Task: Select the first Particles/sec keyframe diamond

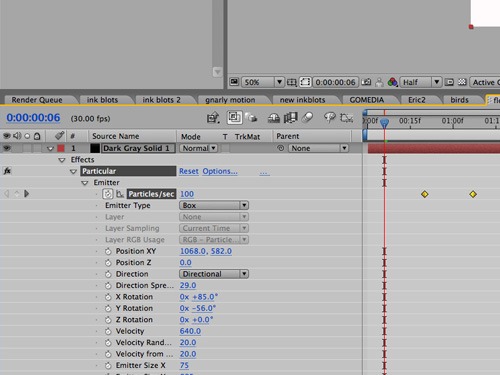Action: [424, 194]
